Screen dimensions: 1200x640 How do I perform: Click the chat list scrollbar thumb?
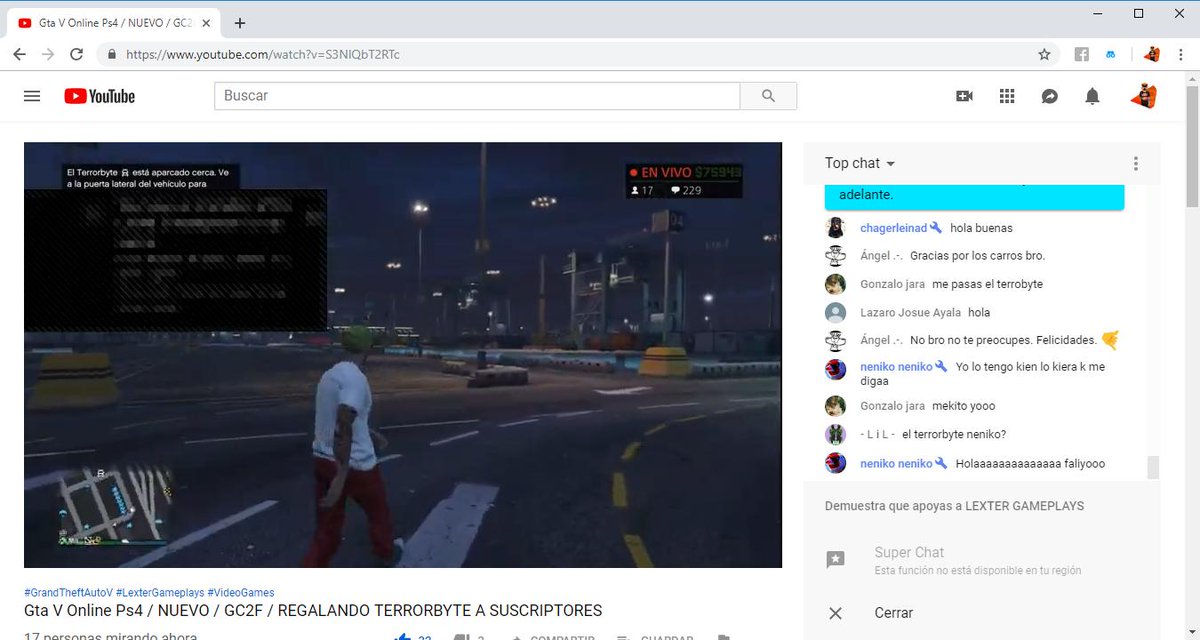click(1154, 467)
